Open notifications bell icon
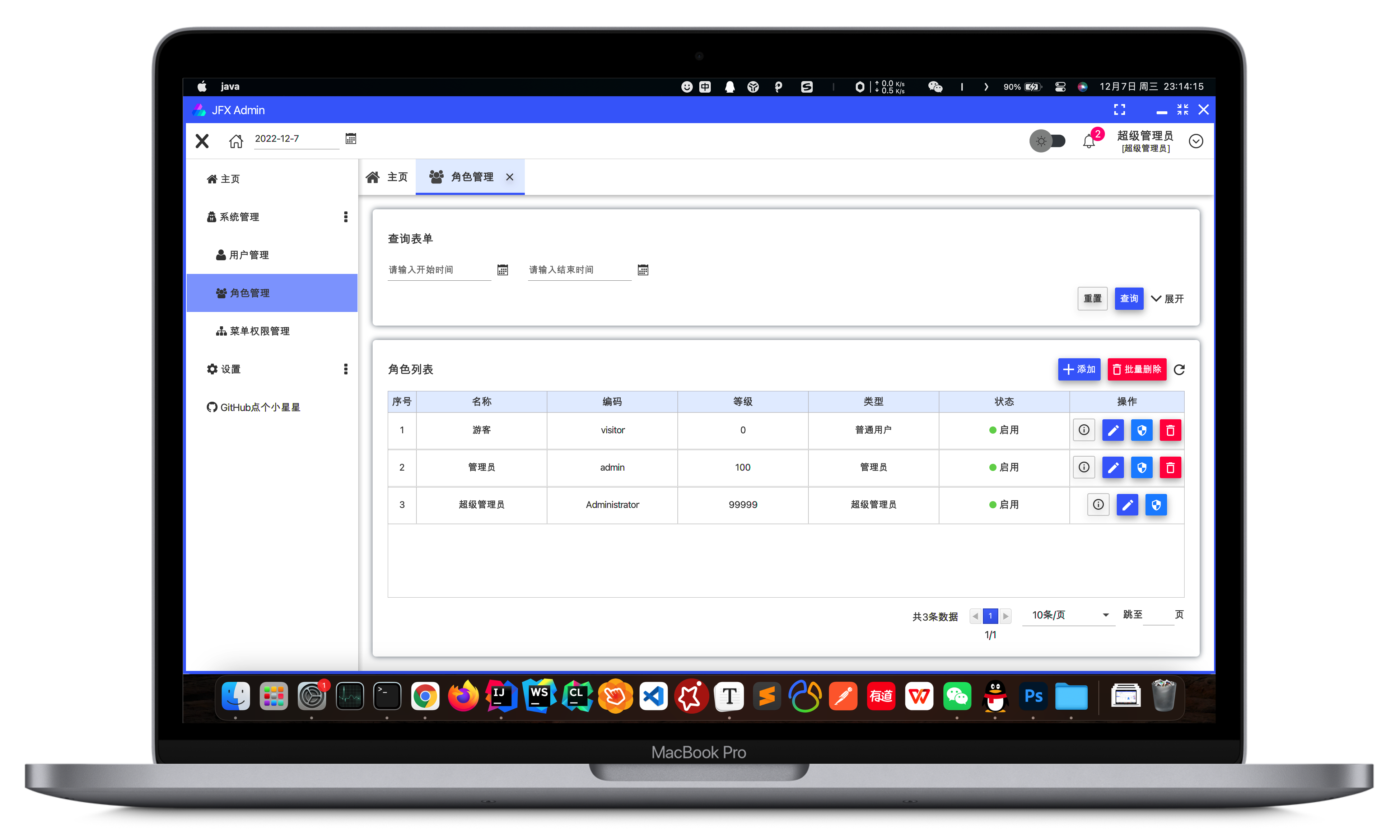 point(1089,141)
